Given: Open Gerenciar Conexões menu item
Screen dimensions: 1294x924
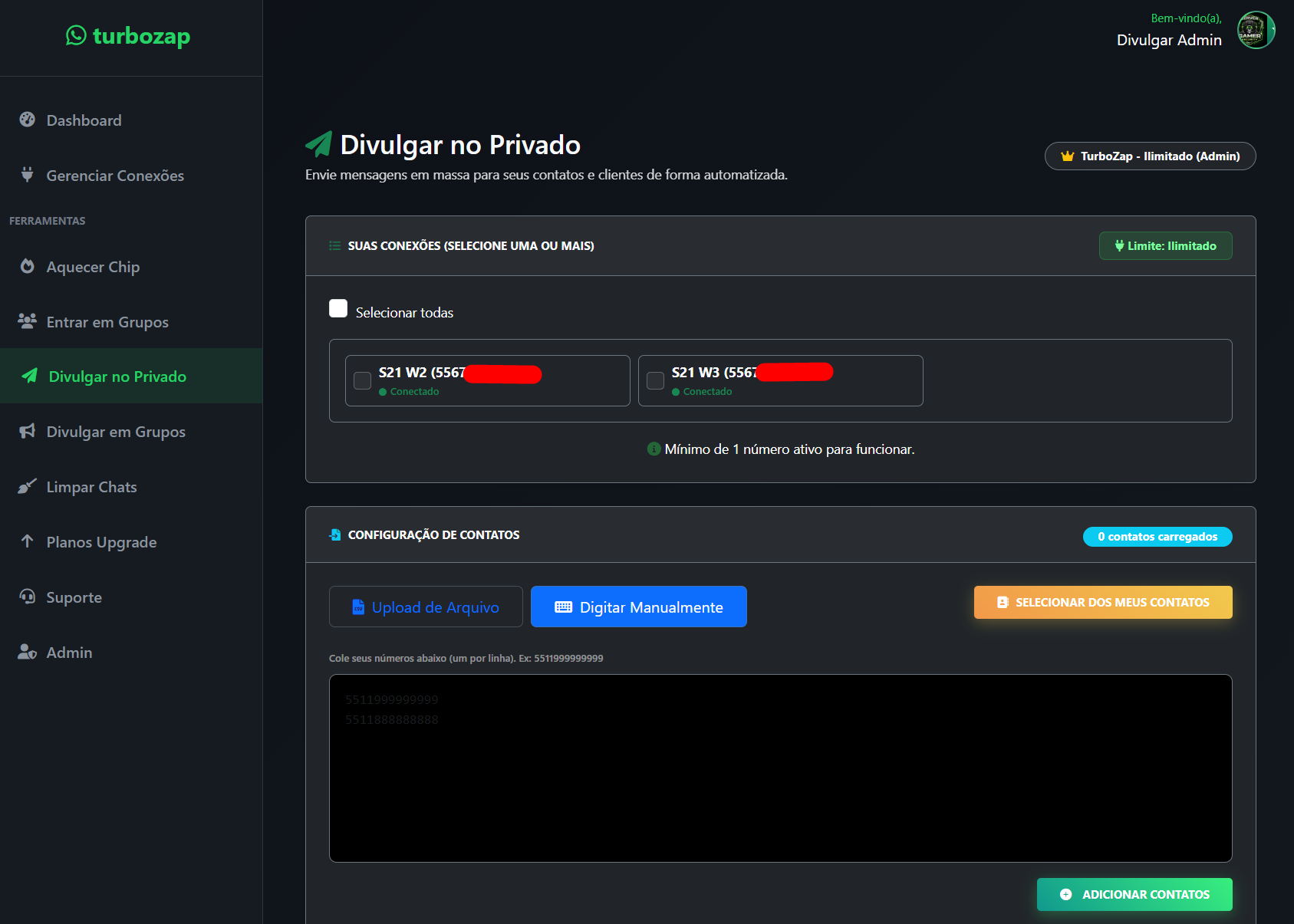Looking at the screenshot, I should click(131, 176).
